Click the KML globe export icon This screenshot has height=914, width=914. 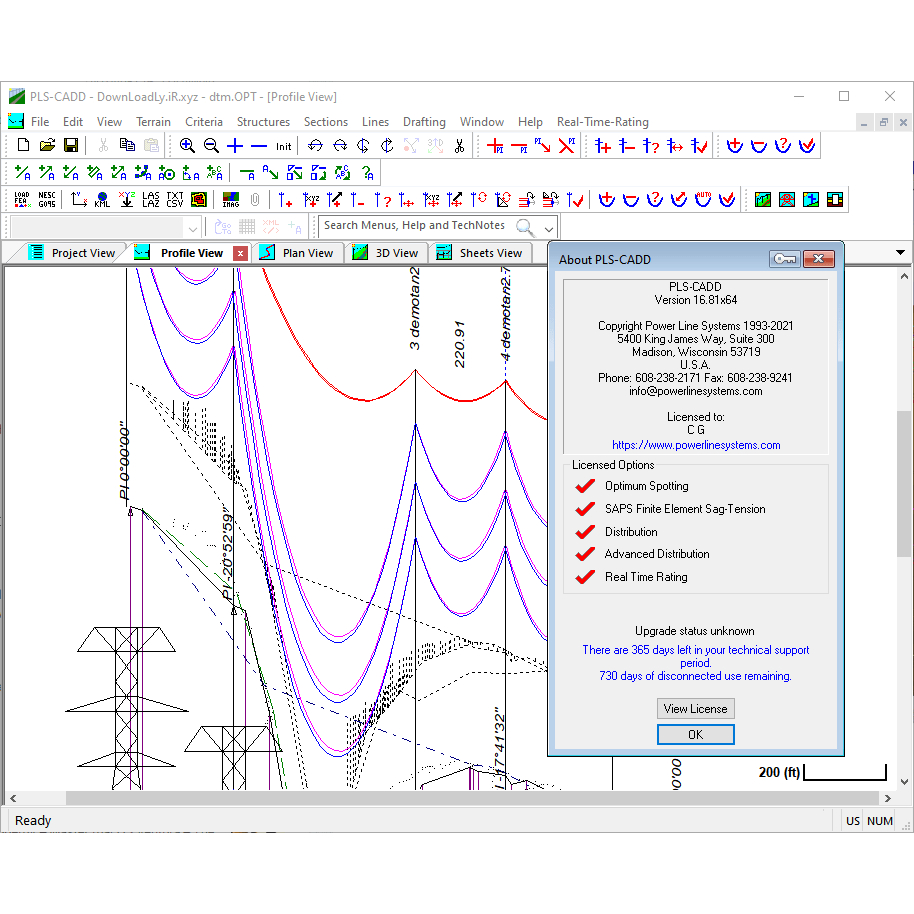click(102, 199)
